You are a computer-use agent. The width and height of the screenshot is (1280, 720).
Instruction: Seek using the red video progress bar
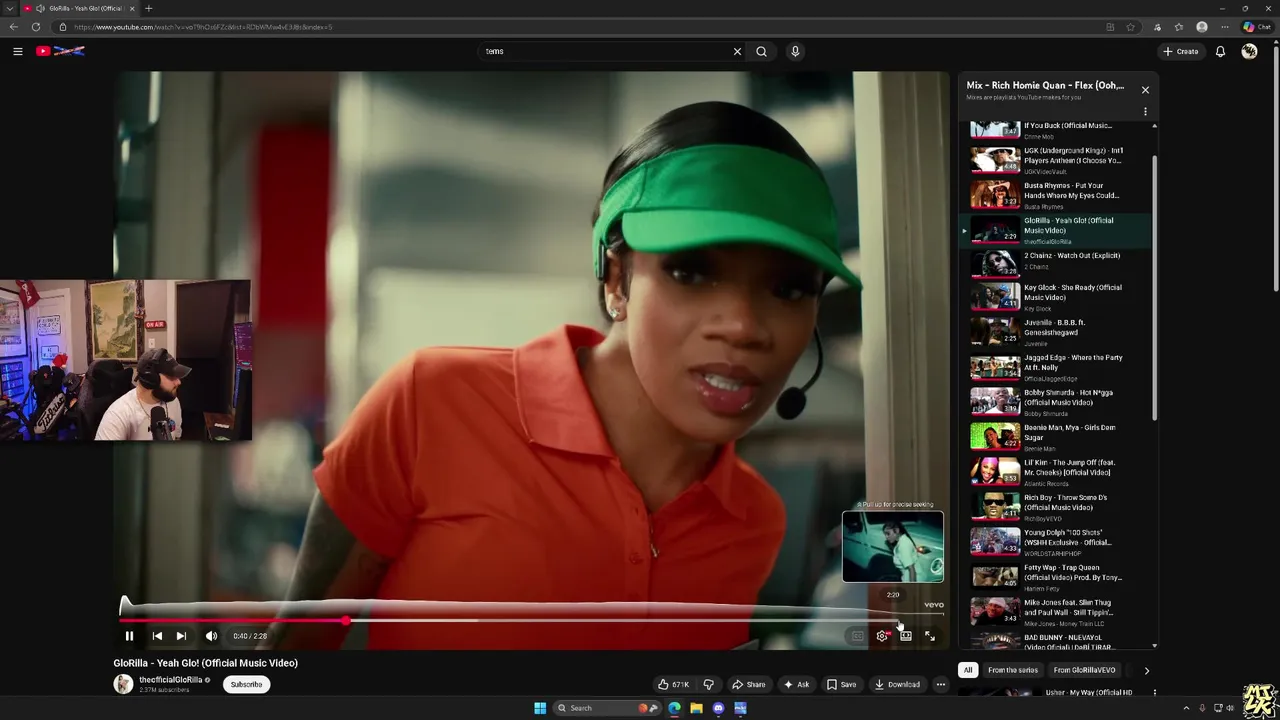(530, 621)
